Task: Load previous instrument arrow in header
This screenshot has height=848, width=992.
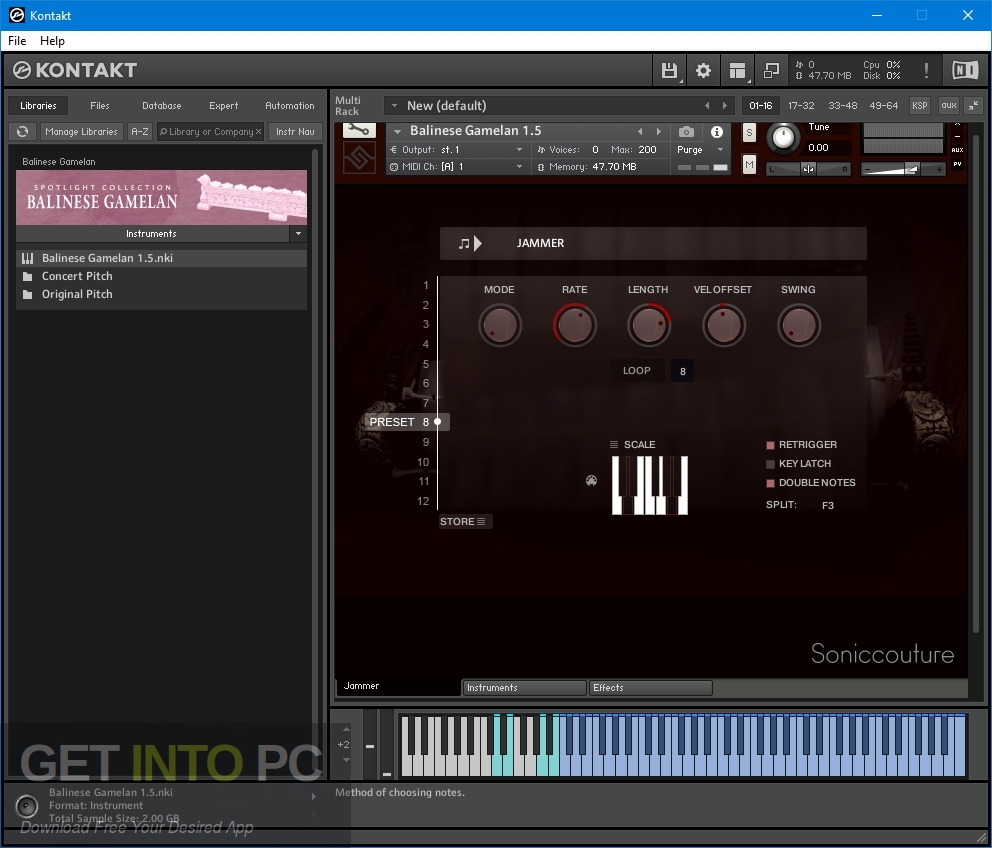Action: (640, 132)
